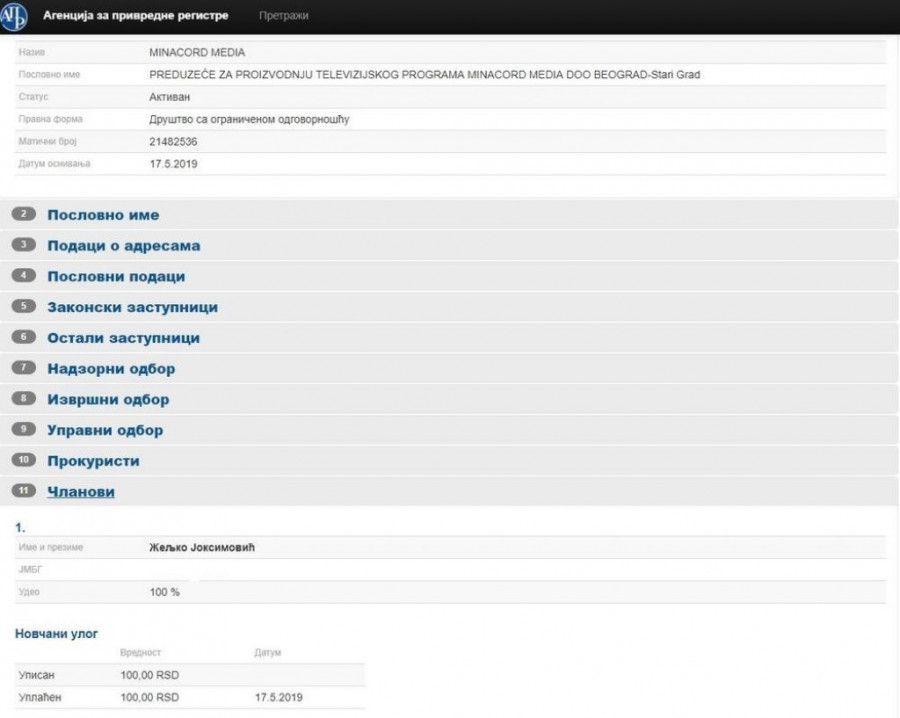Expand the Извршни одбор section
900x718 pixels.
coord(108,400)
